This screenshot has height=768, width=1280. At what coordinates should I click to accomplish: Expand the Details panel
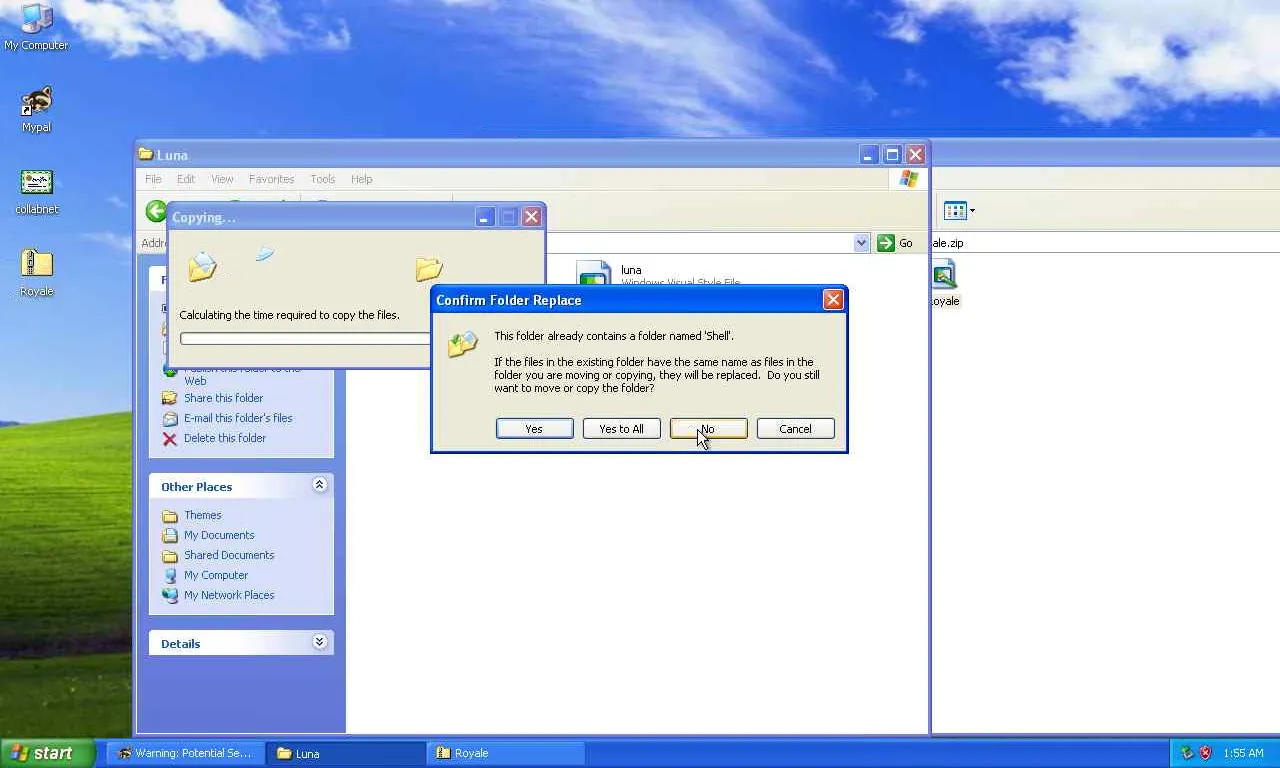pyautogui.click(x=320, y=642)
